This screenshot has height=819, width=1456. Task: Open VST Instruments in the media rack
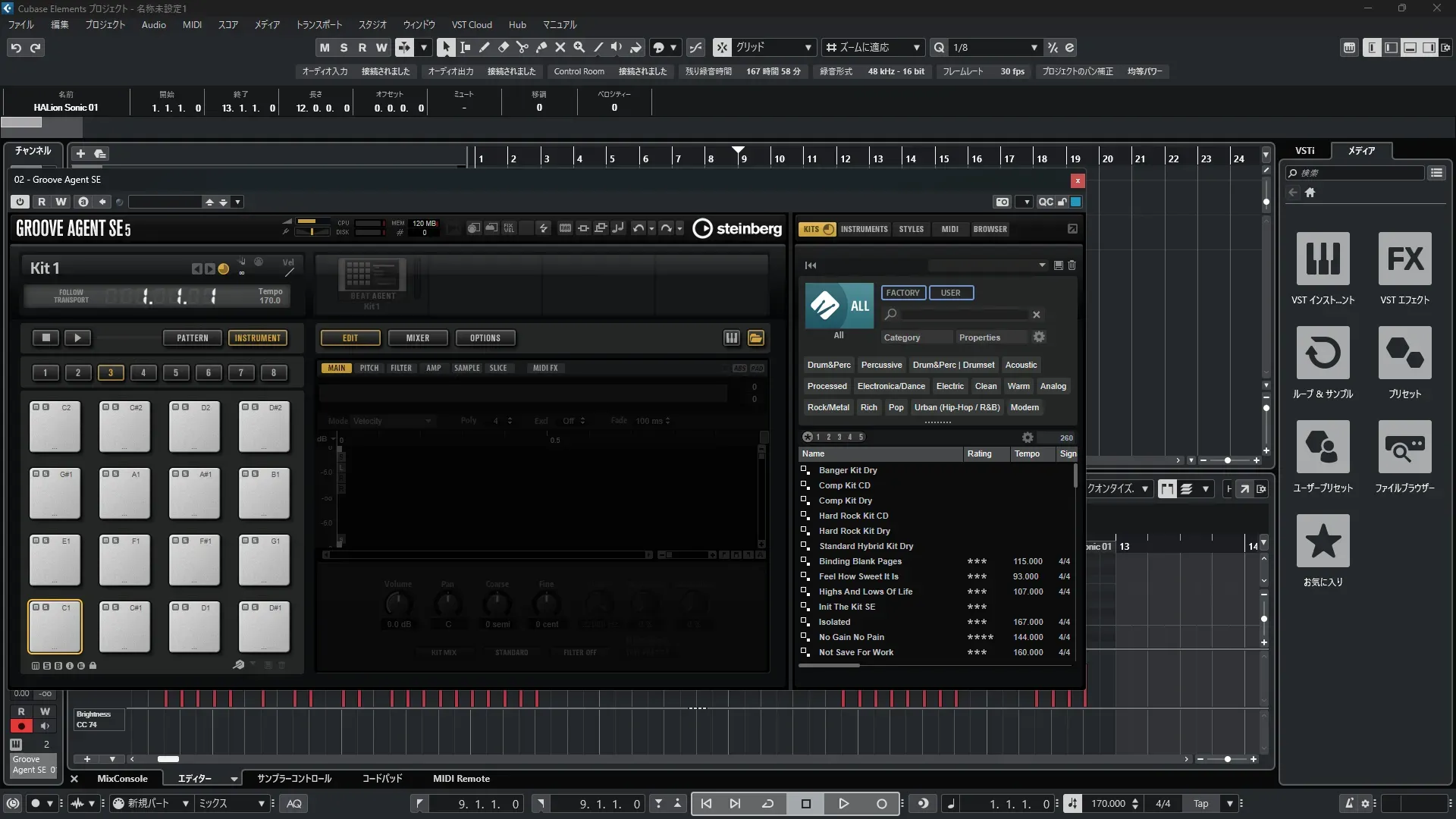tap(1323, 259)
